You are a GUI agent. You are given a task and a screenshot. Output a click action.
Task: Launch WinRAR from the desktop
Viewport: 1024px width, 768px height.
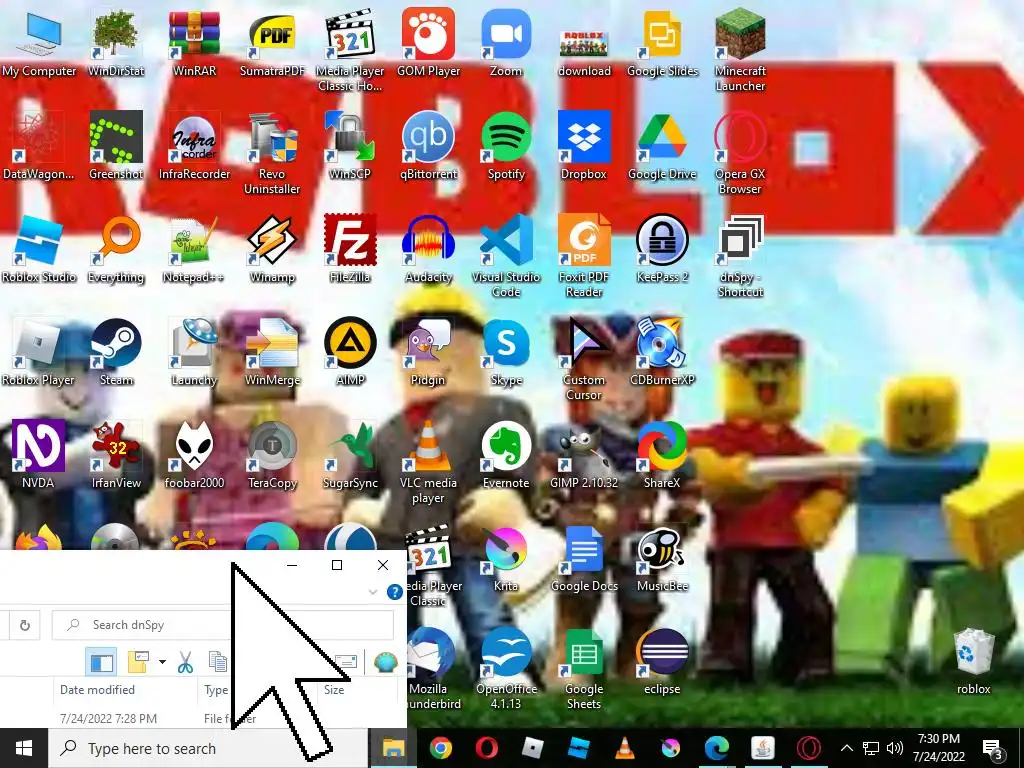click(x=194, y=43)
